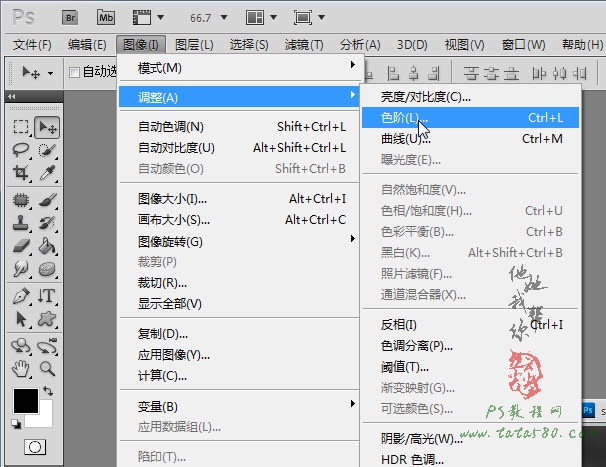Select the Eyedropper tool
The width and height of the screenshot is (606, 467).
[47, 173]
